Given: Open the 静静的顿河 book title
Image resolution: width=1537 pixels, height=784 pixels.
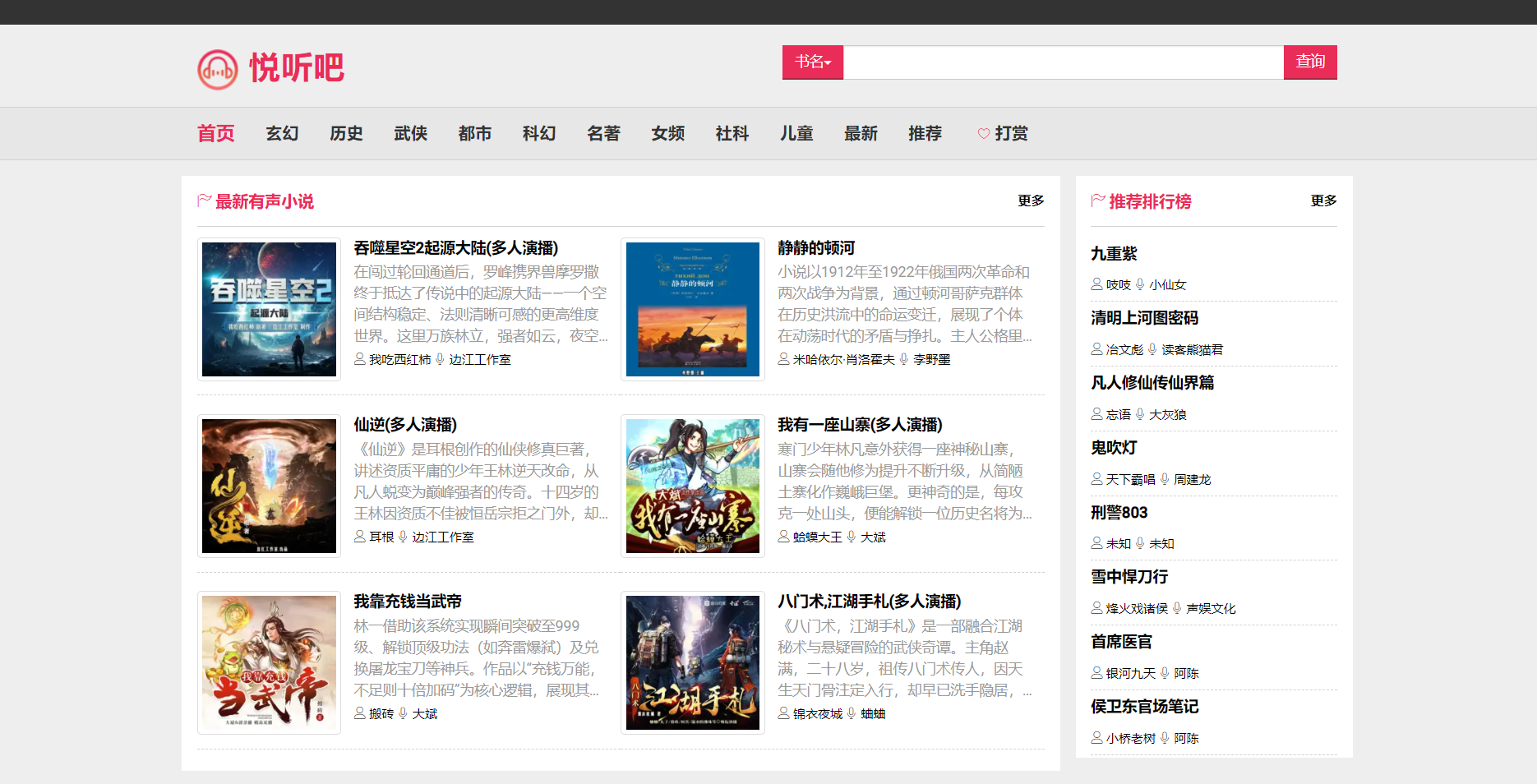Looking at the screenshot, I should 816,248.
